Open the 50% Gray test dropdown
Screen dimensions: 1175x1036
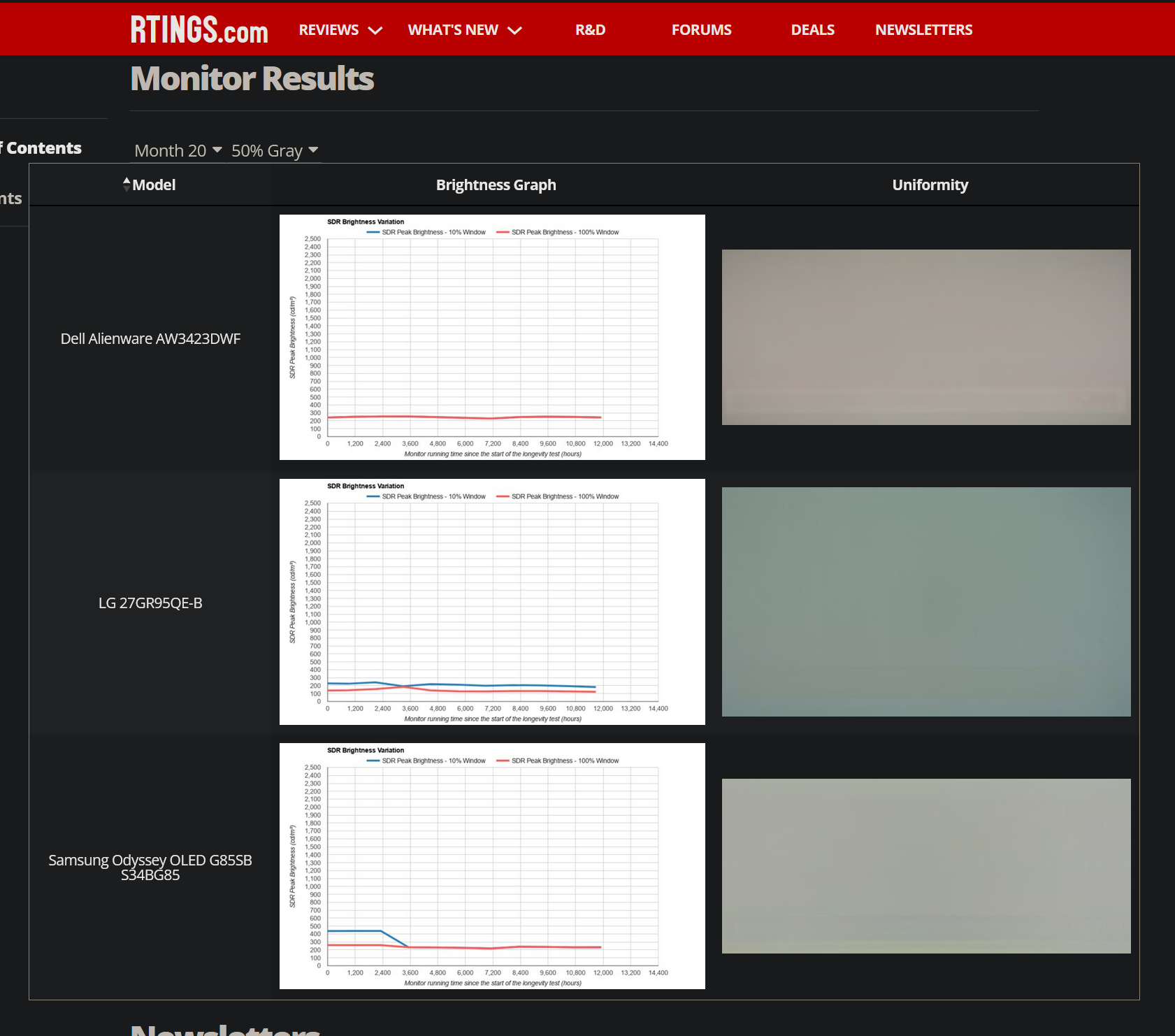[275, 150]
